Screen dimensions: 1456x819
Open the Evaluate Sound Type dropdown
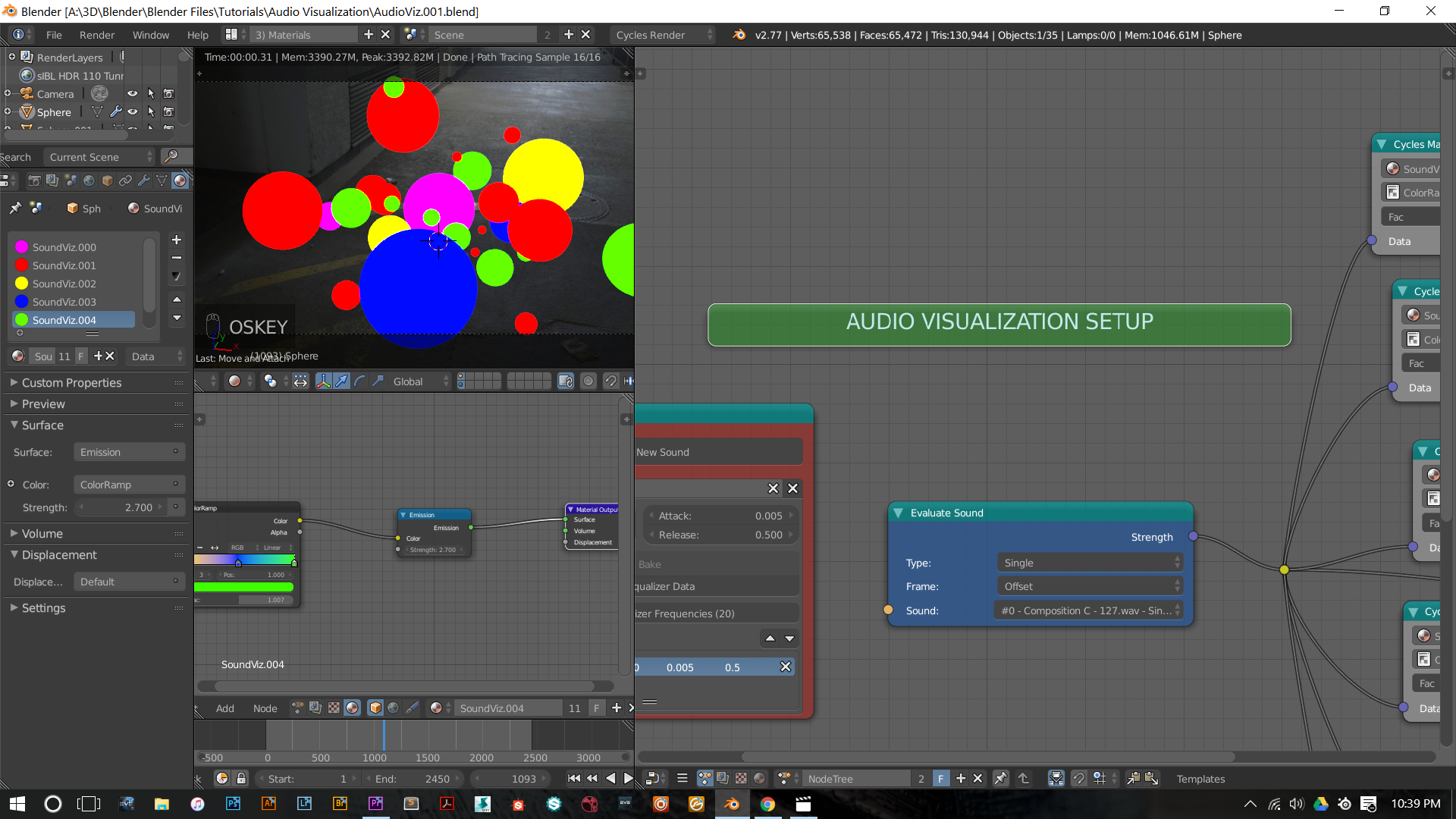point(1090,563)
